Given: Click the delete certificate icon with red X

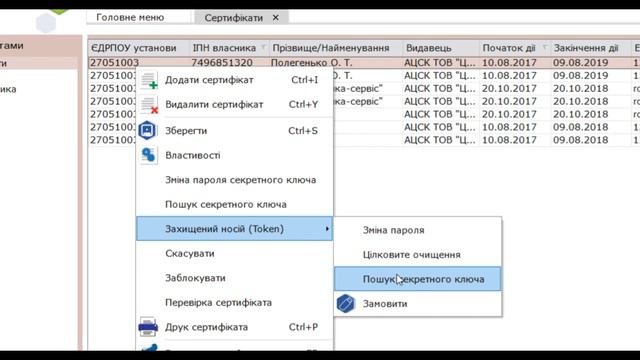Looking at the screenshot, I should click(x=149, y=105).
